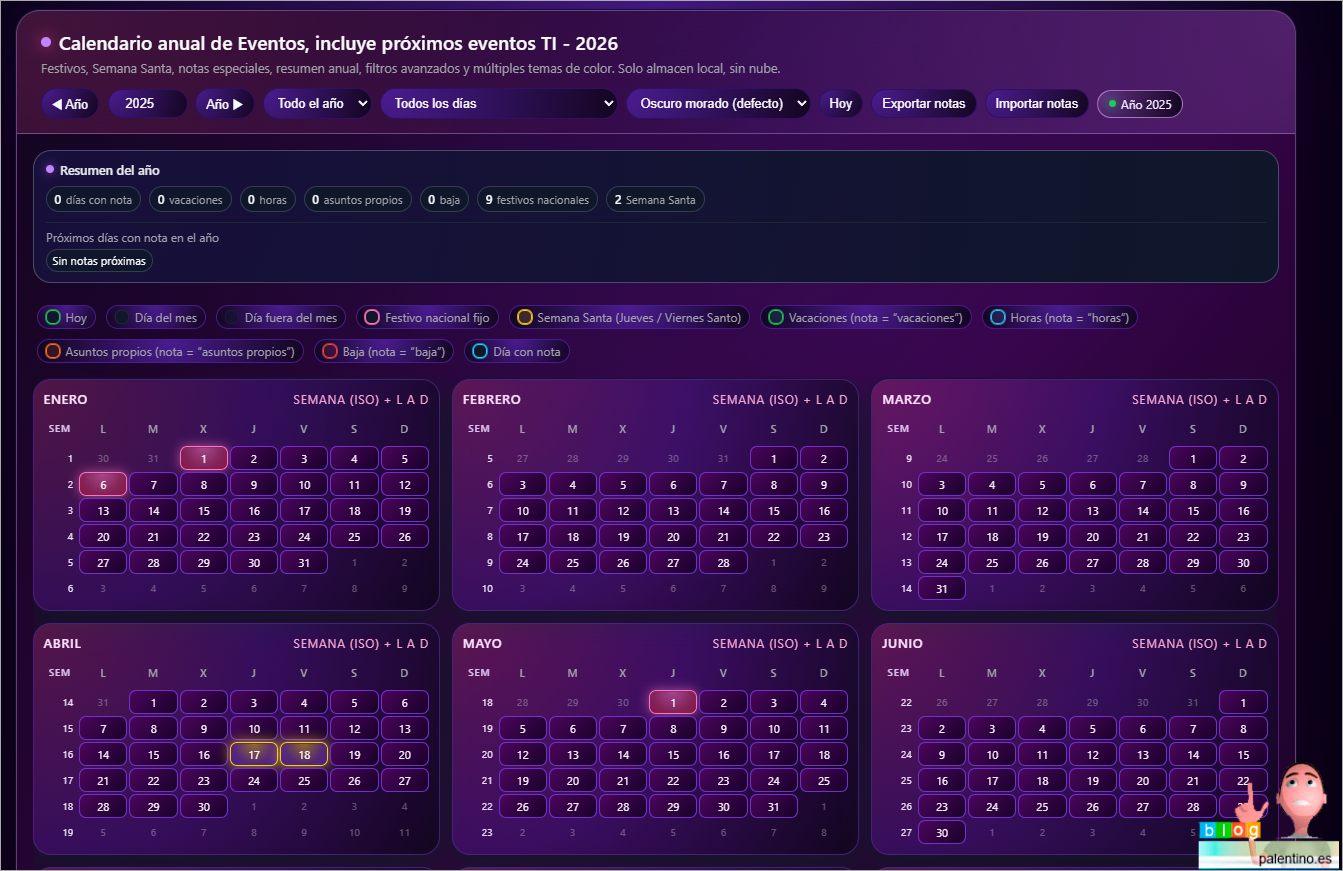This screenshot has width=1343, height=871.
Task: Open the Todo el año dropdown
Action: click(317, 104)
